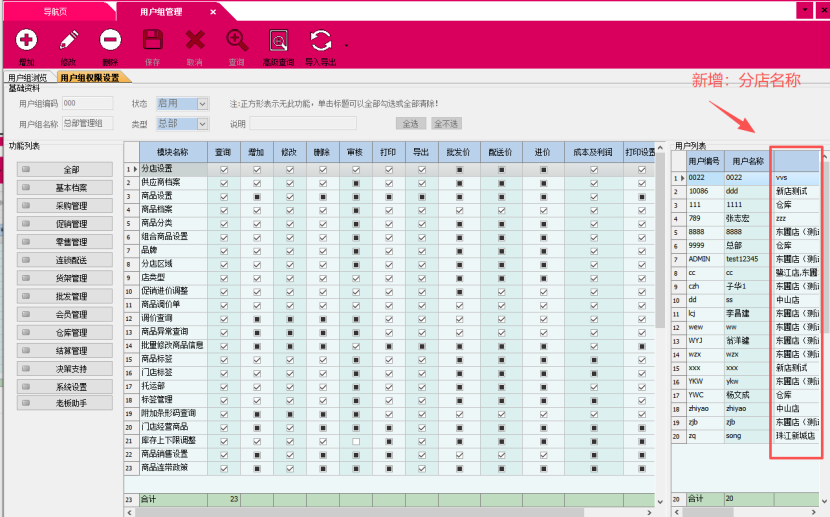The height and width of the screenshot is (517, 830).
Task: Select 决策支持 in the function list
Action: coord(65,368)
